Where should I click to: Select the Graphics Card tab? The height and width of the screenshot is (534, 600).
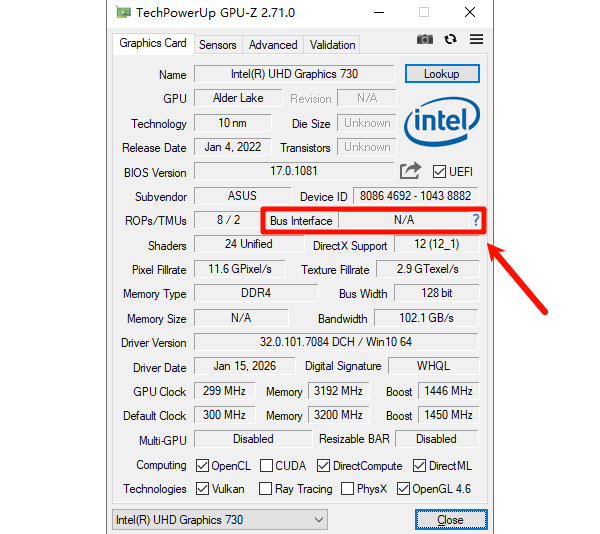(x=153, y=43)
